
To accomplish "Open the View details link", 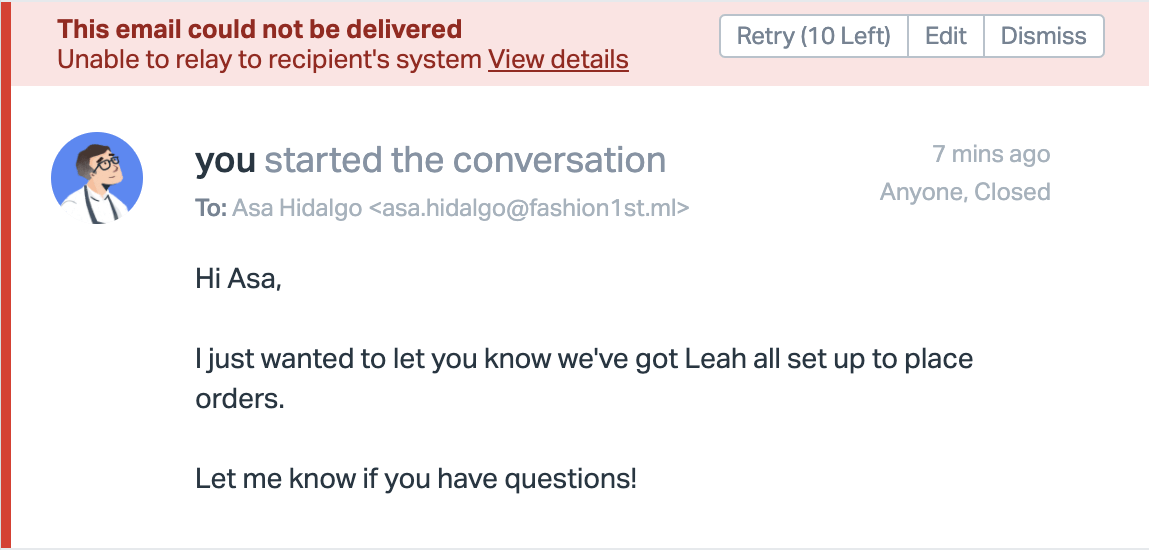I will [558, 60].
